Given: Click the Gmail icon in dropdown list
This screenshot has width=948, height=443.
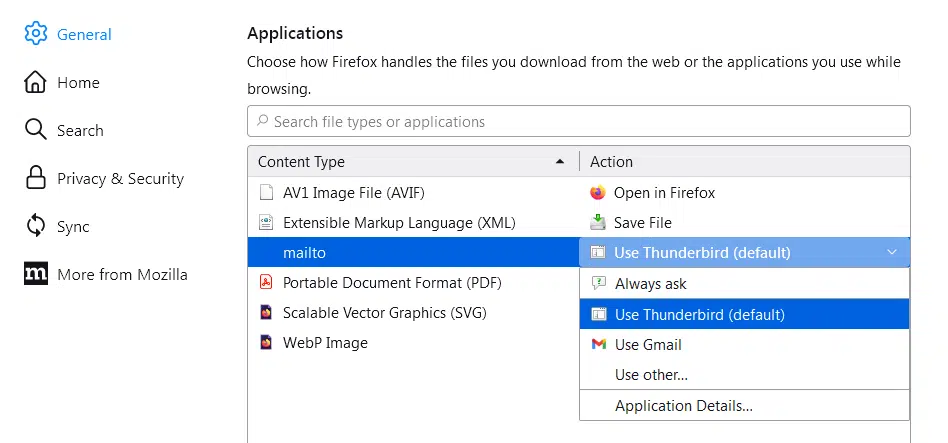Looking at the screenshot, I should (x=599, y=345).
